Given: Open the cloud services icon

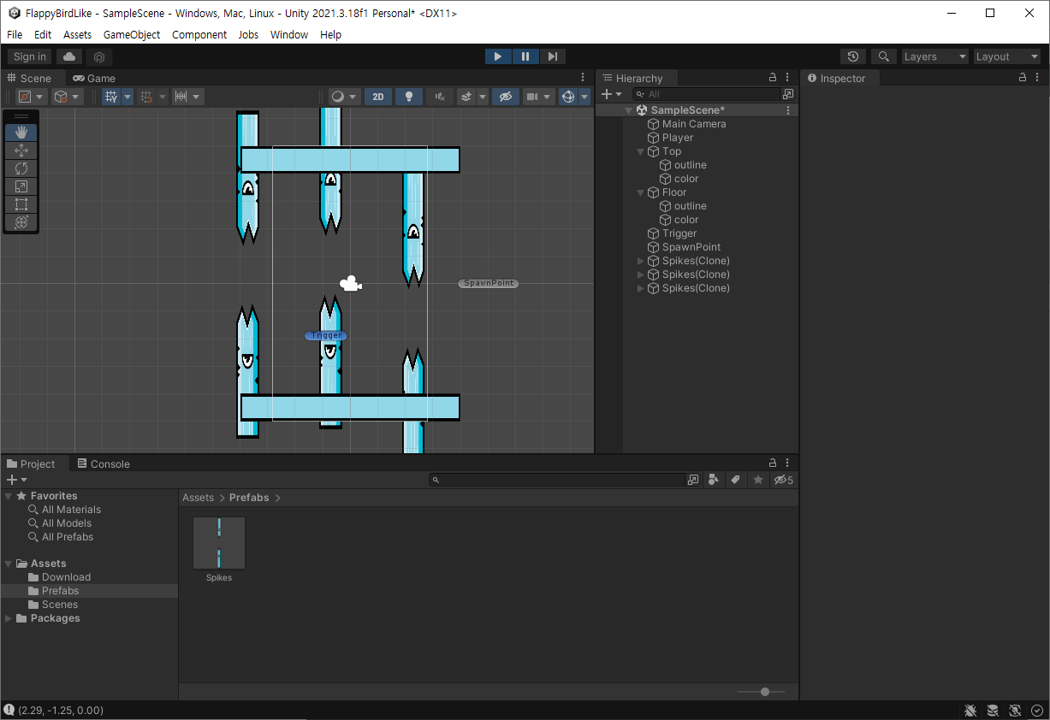Looking at the screenshot, I should [x=69, y=56].
